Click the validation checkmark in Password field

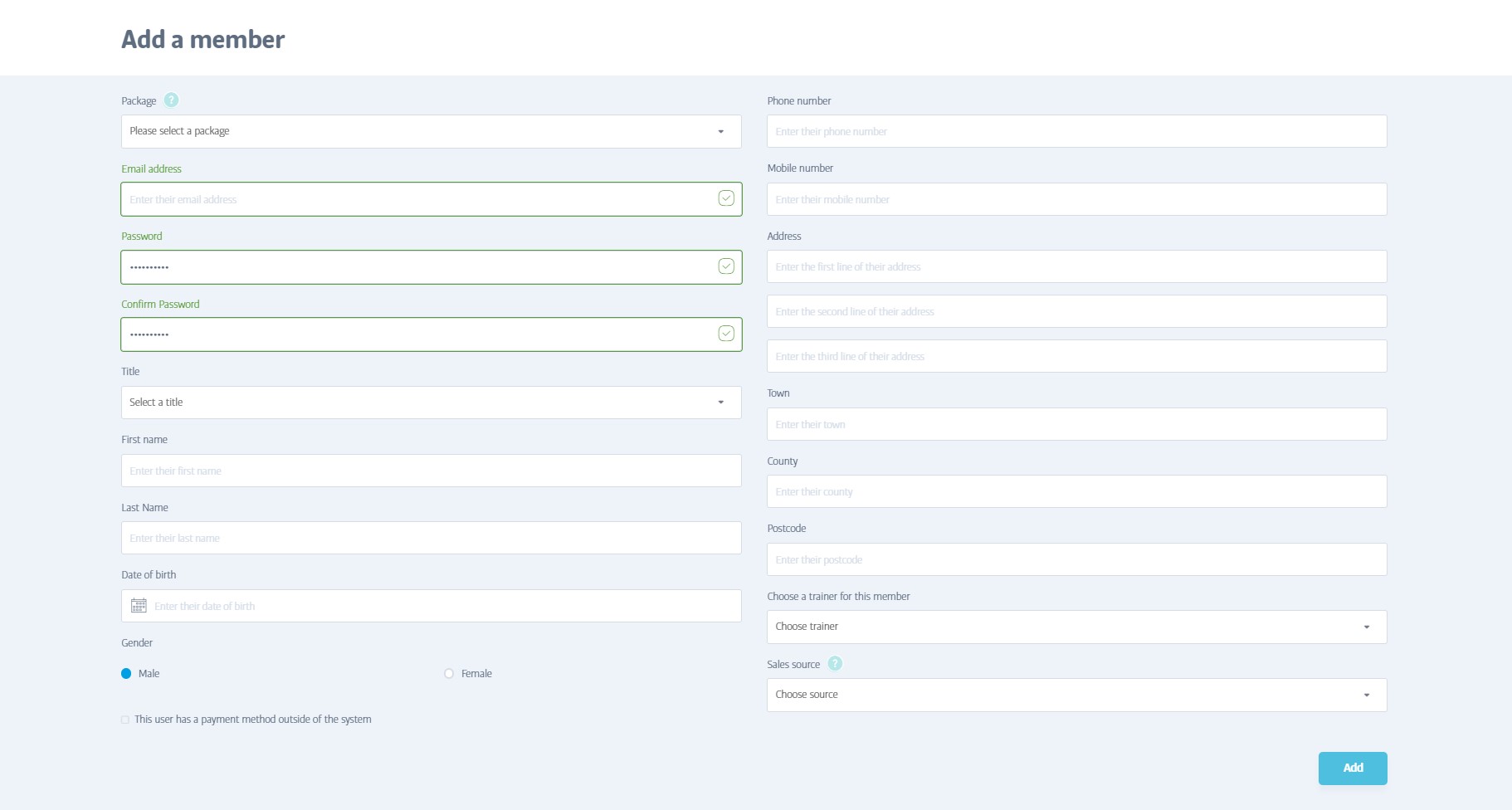click(726, 266)
